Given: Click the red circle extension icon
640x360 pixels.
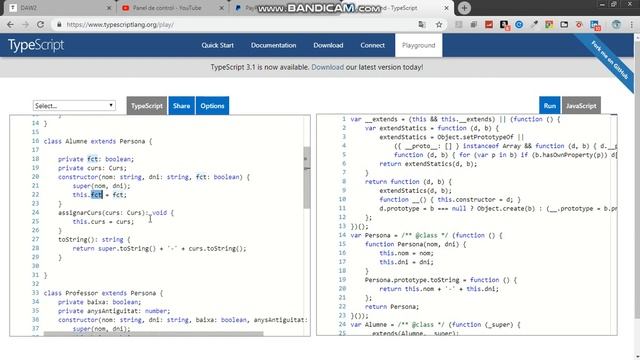Looking at the screenshot, I should click(x=579, y=24).
